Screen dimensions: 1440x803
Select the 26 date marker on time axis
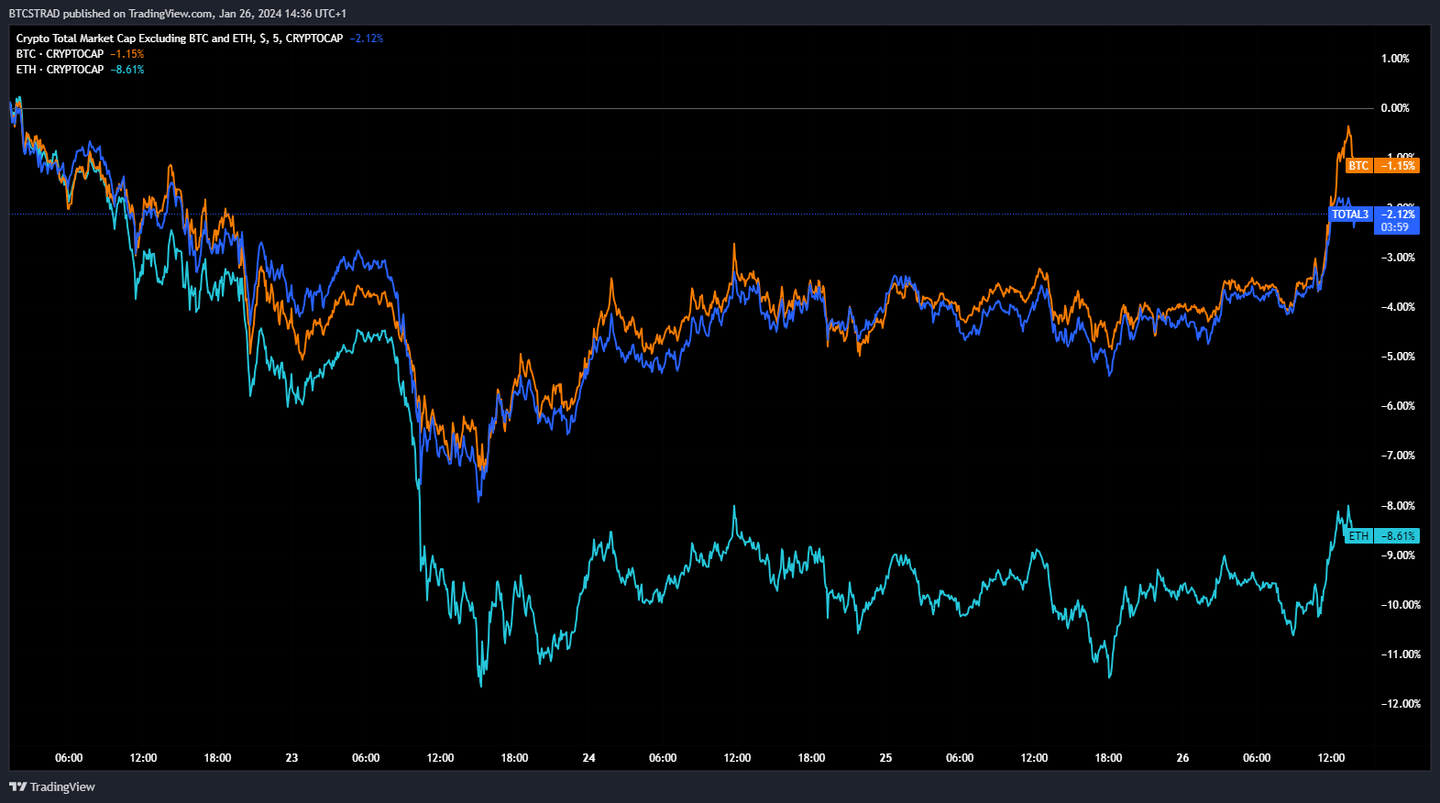click(x=1182, y=758)
